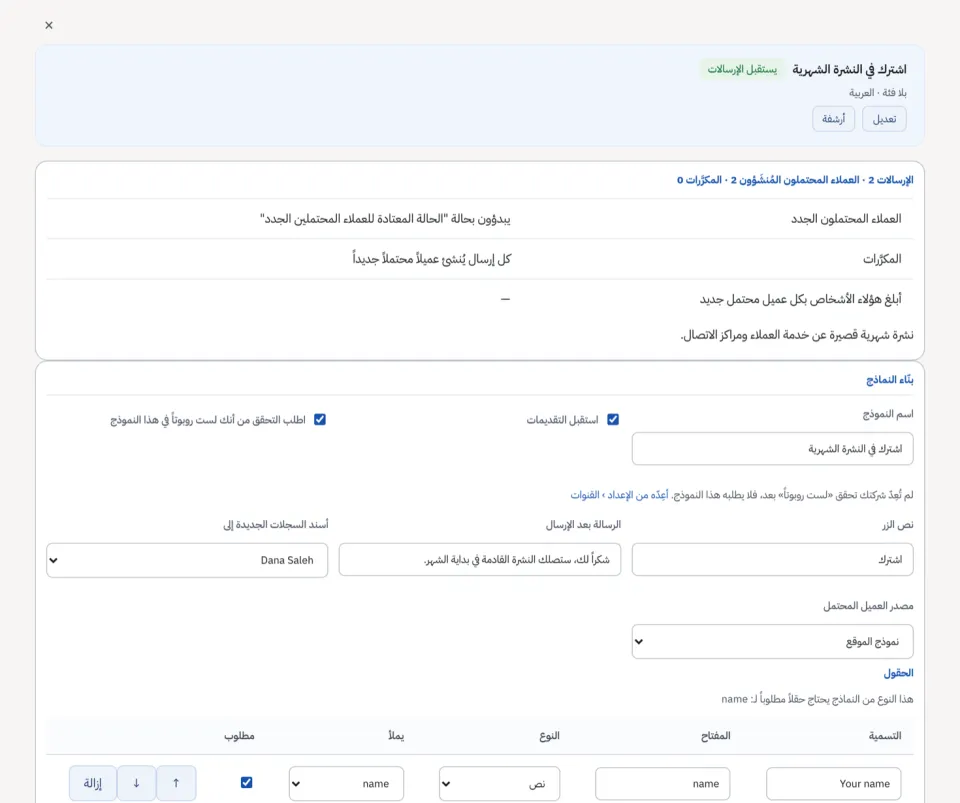
Task: Click the يستقبل الإرسالات status badge
Action: [742, 69]
